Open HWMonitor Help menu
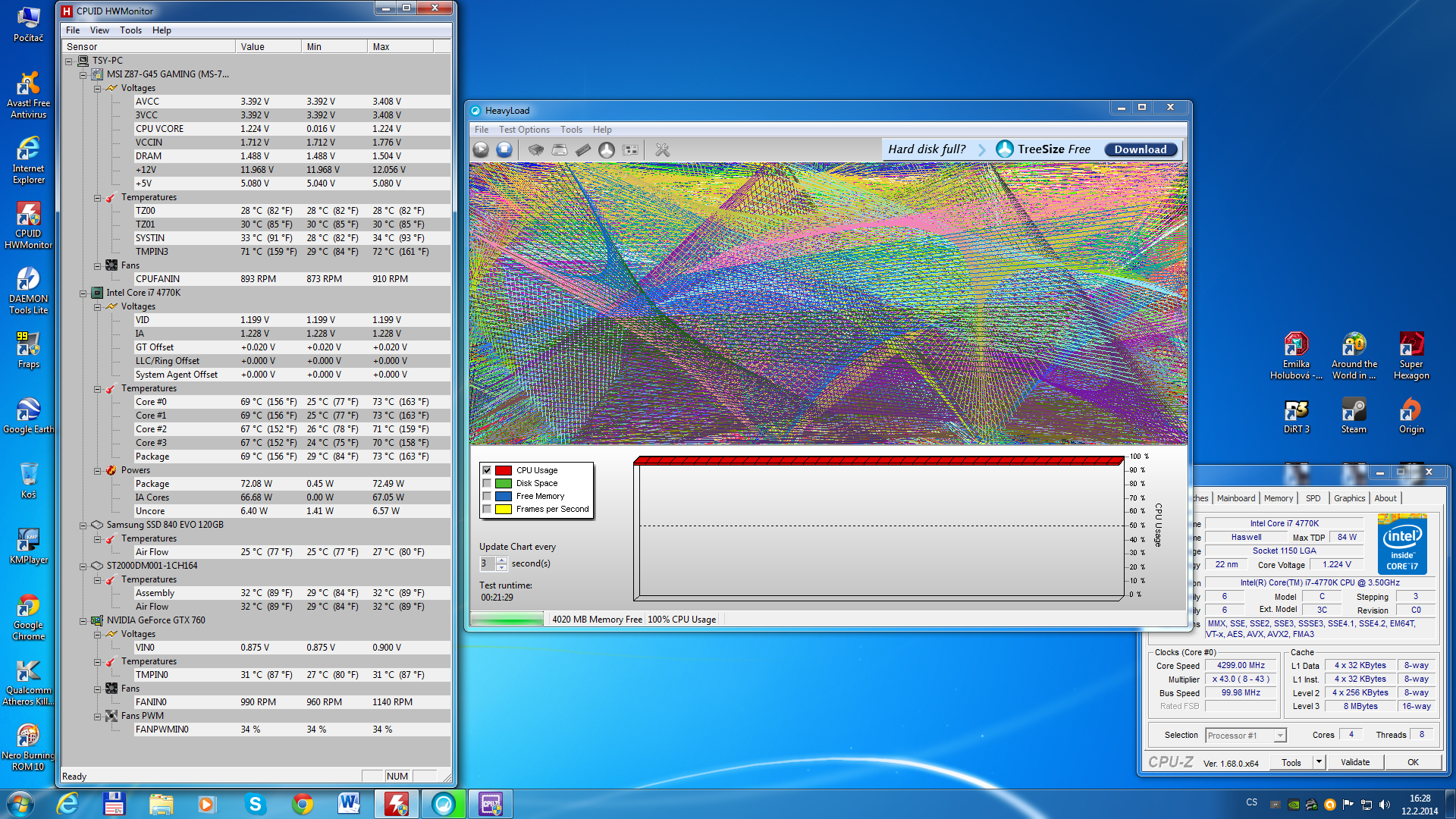This screenshot has height=819, width=1456. [x=162, y=30]
